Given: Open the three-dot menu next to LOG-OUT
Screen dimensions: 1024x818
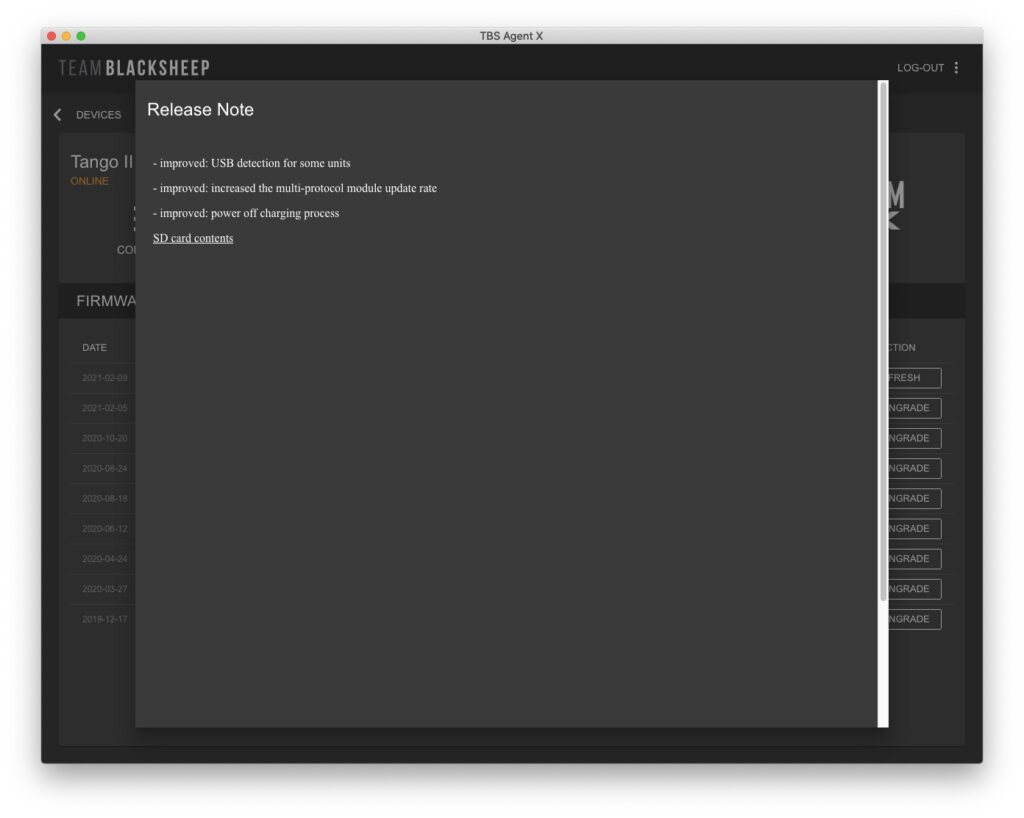Looking at the screenshot, I should coord(956,68).
